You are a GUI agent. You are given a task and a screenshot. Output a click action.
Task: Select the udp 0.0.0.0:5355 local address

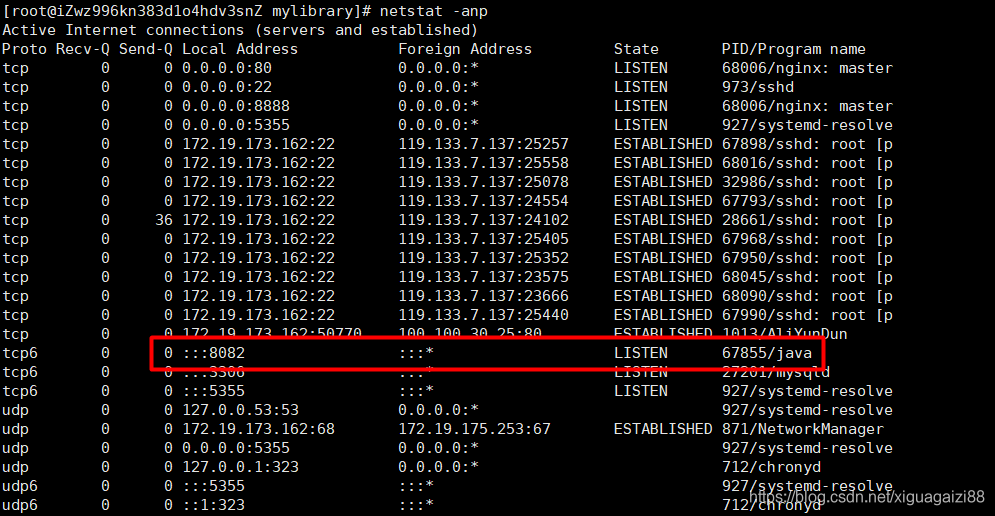point(235,448)
